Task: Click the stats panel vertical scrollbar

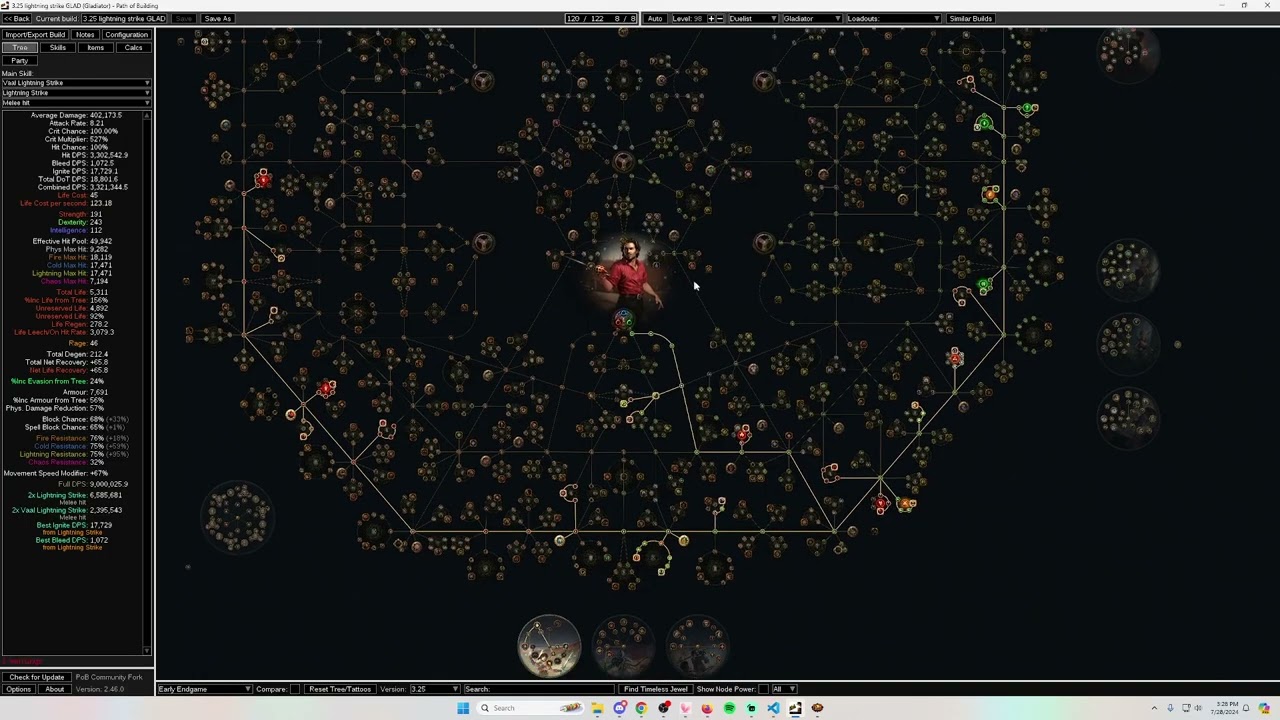Action: click(148, 385)
